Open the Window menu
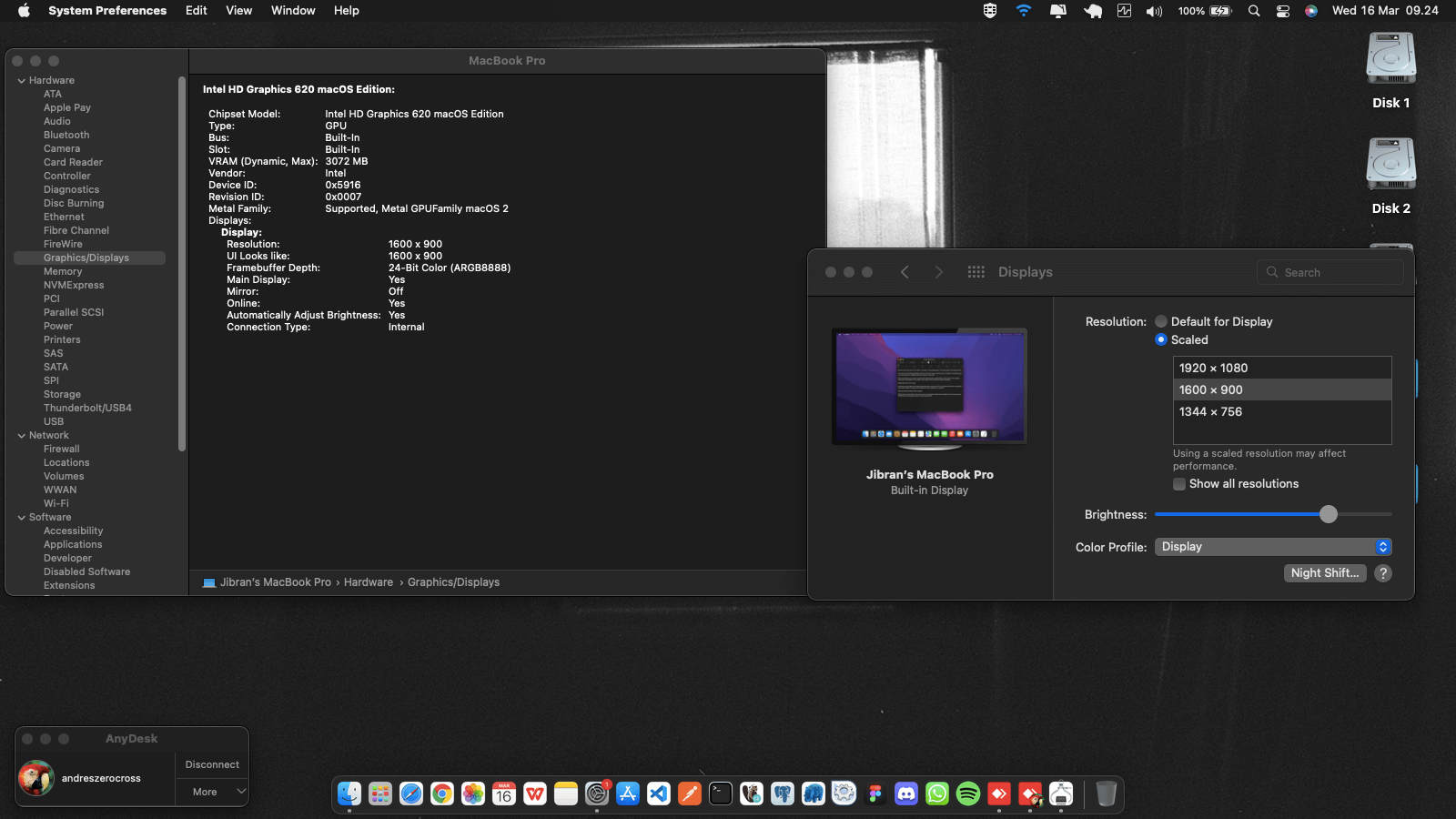The image size is (1456, 819). click(292, 10)
